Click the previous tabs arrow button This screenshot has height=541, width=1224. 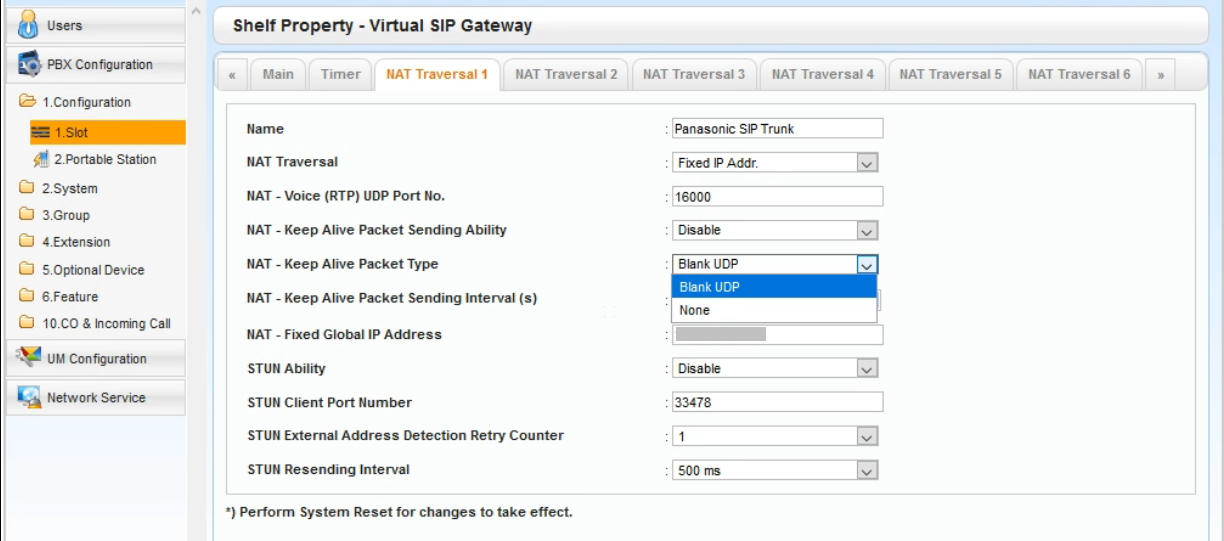coord(233,75)
